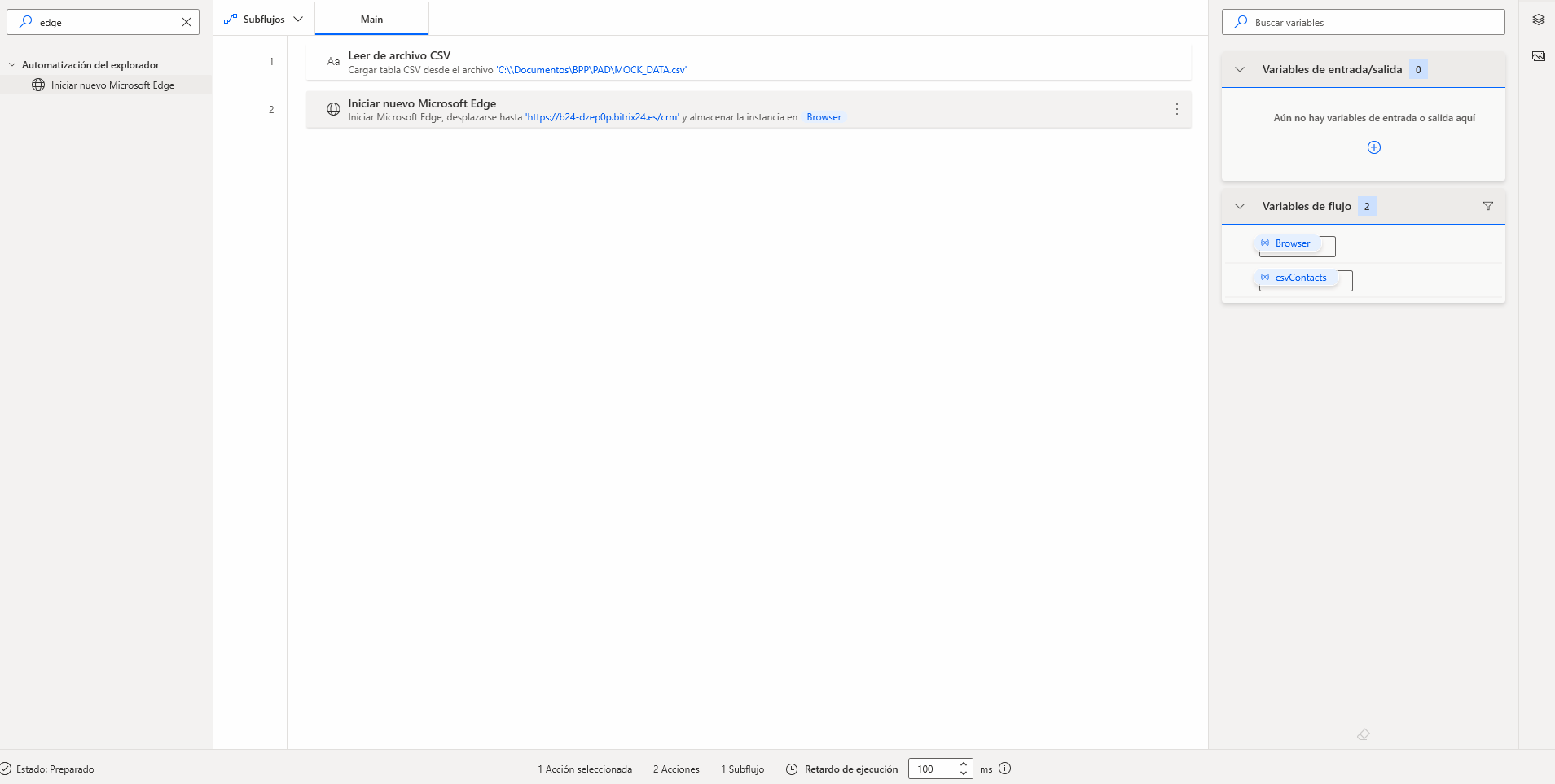Switch to the Main tab

(x=371, y=19)
